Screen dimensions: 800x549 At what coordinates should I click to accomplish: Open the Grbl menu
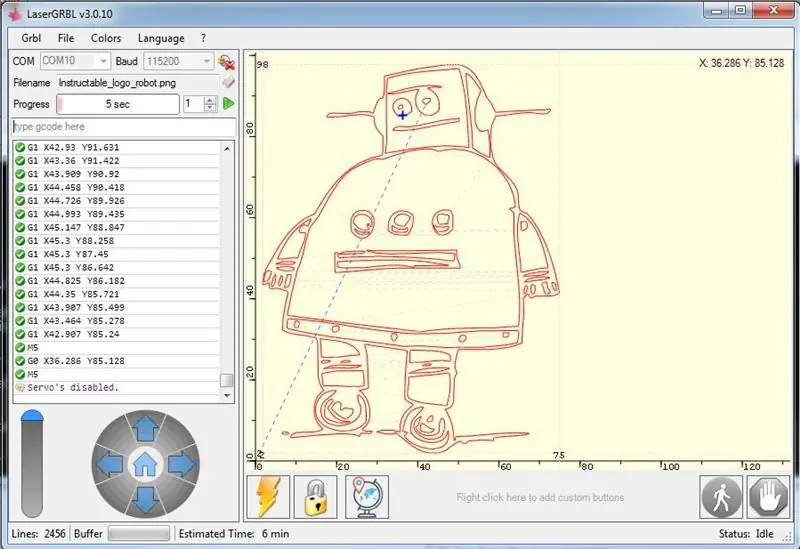point(31,38)
